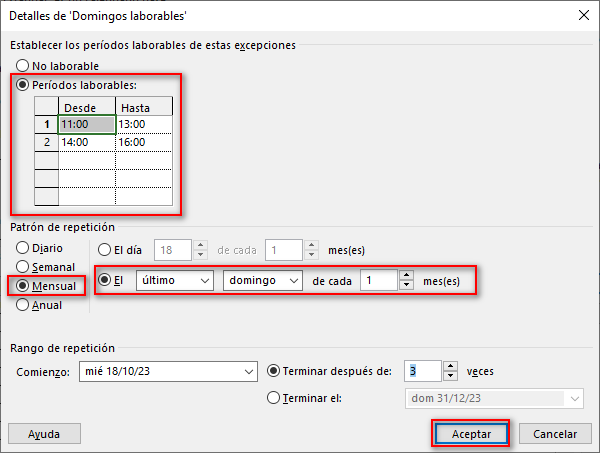Click the Cancelar button
The image size is (600, 453).
[x=555, y=434]
